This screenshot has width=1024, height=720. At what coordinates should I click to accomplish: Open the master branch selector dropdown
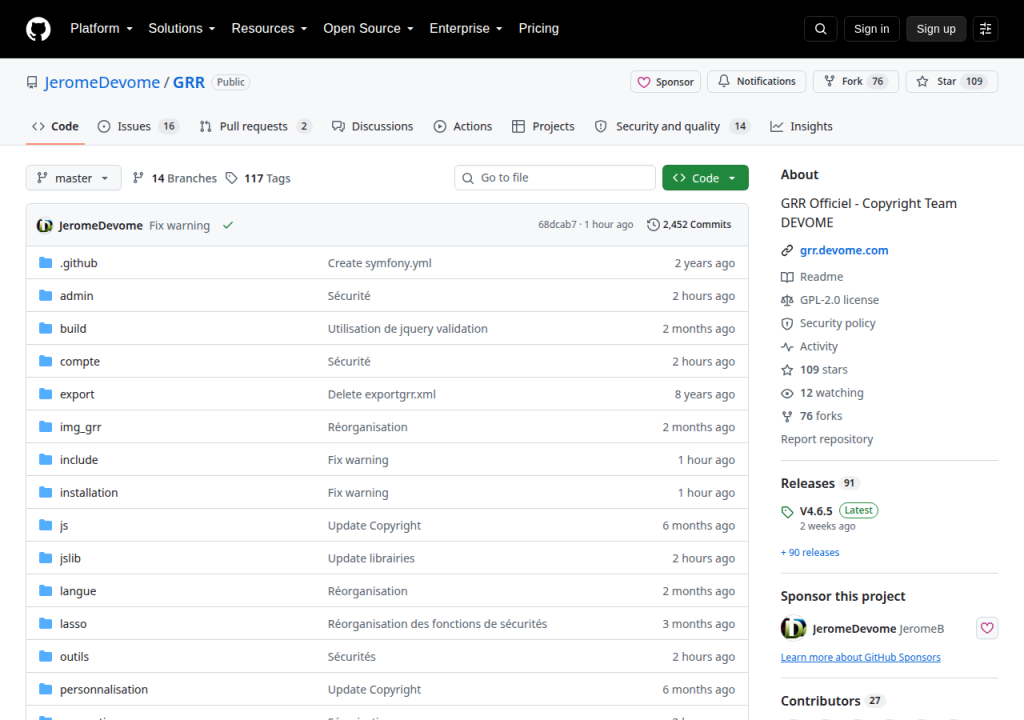click(73, 178)
